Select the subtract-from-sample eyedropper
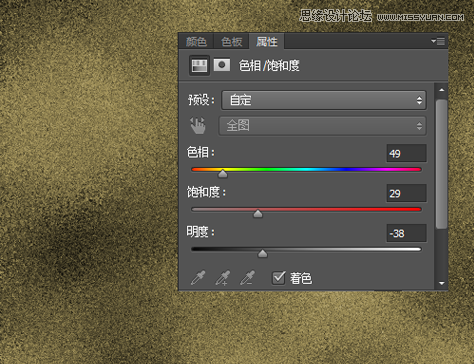Viewport: 474px width, 364px height. pyautogui.click(x=247, y=278)
